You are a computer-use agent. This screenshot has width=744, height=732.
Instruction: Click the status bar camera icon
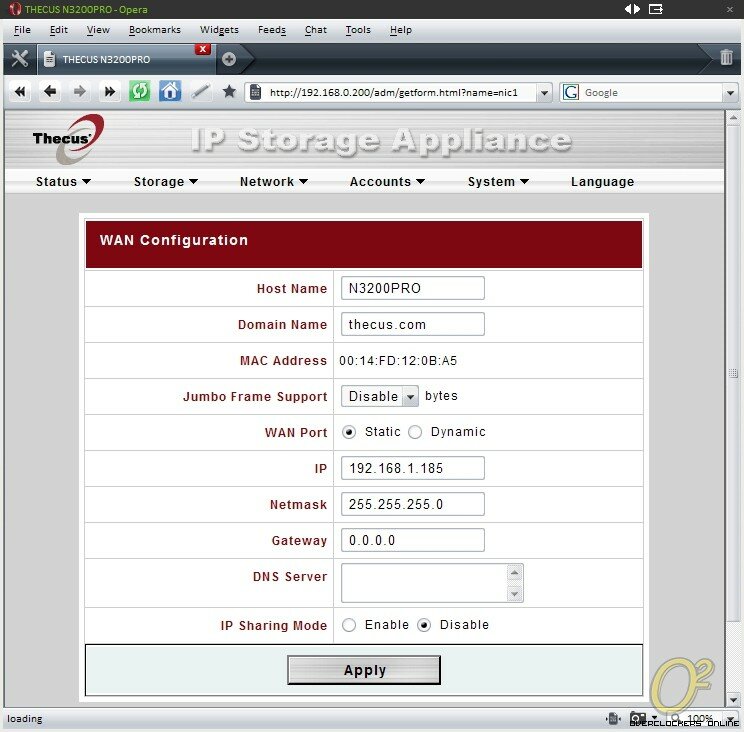tap(638, 718)
